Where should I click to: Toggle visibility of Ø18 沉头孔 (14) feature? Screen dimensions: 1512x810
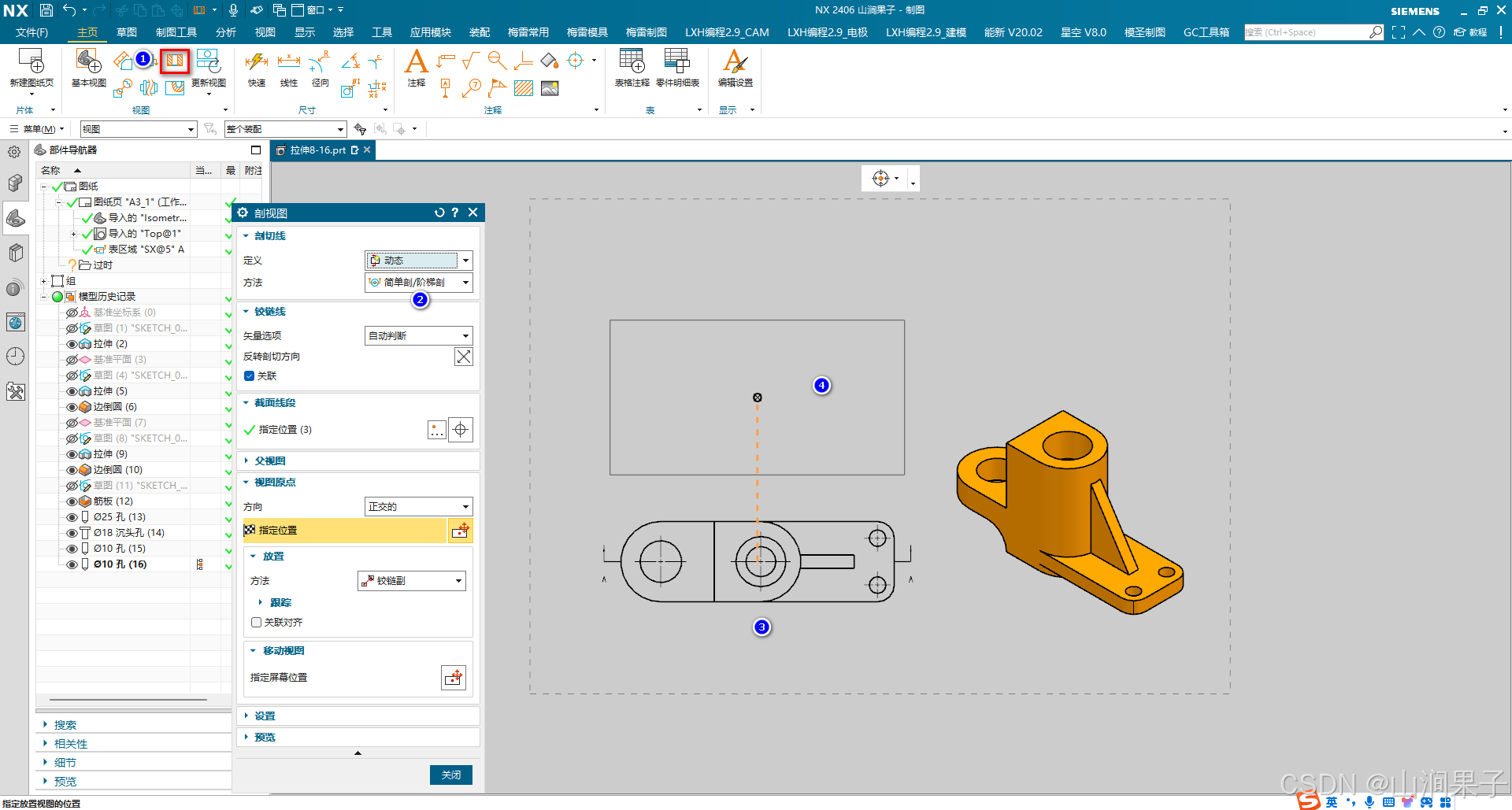coord(72,533)
